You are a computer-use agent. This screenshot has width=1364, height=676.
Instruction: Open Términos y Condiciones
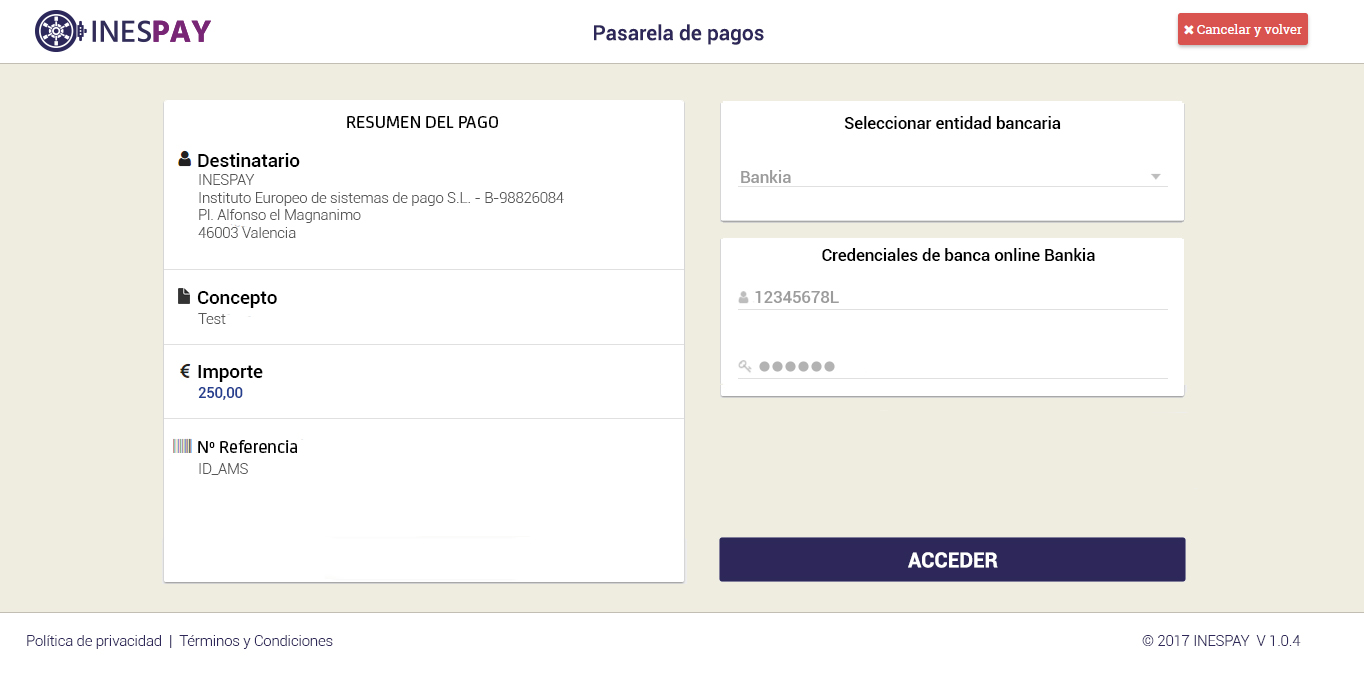click(255, 640)
